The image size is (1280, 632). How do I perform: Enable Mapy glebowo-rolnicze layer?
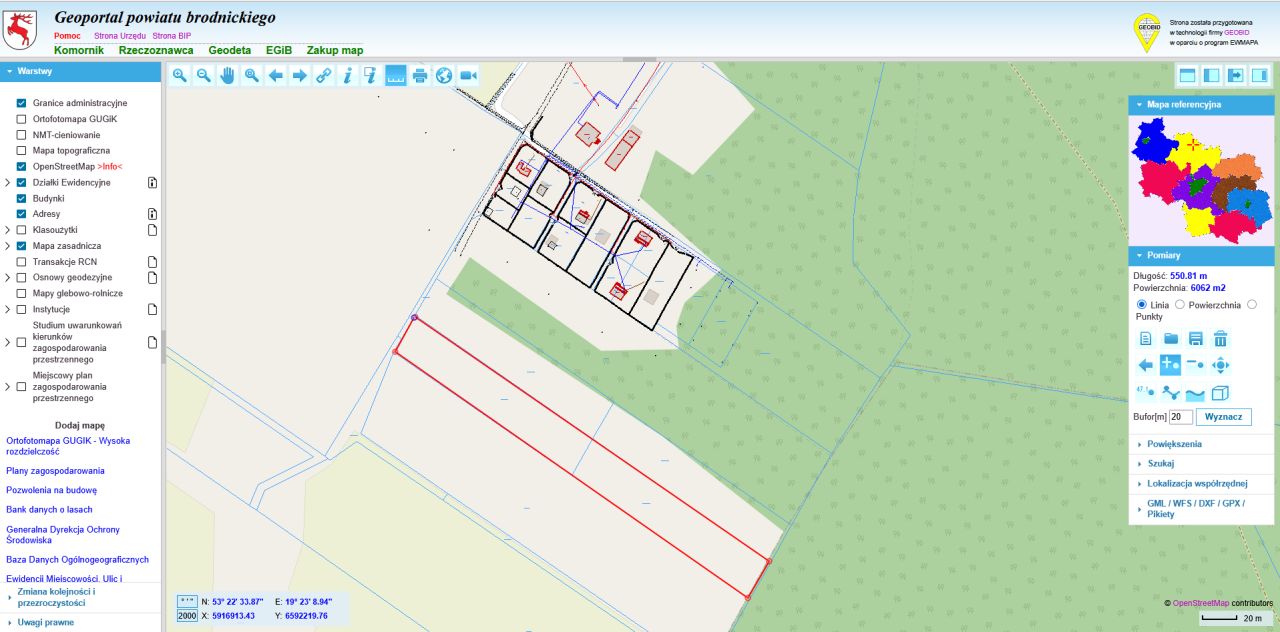pos(21,293)
